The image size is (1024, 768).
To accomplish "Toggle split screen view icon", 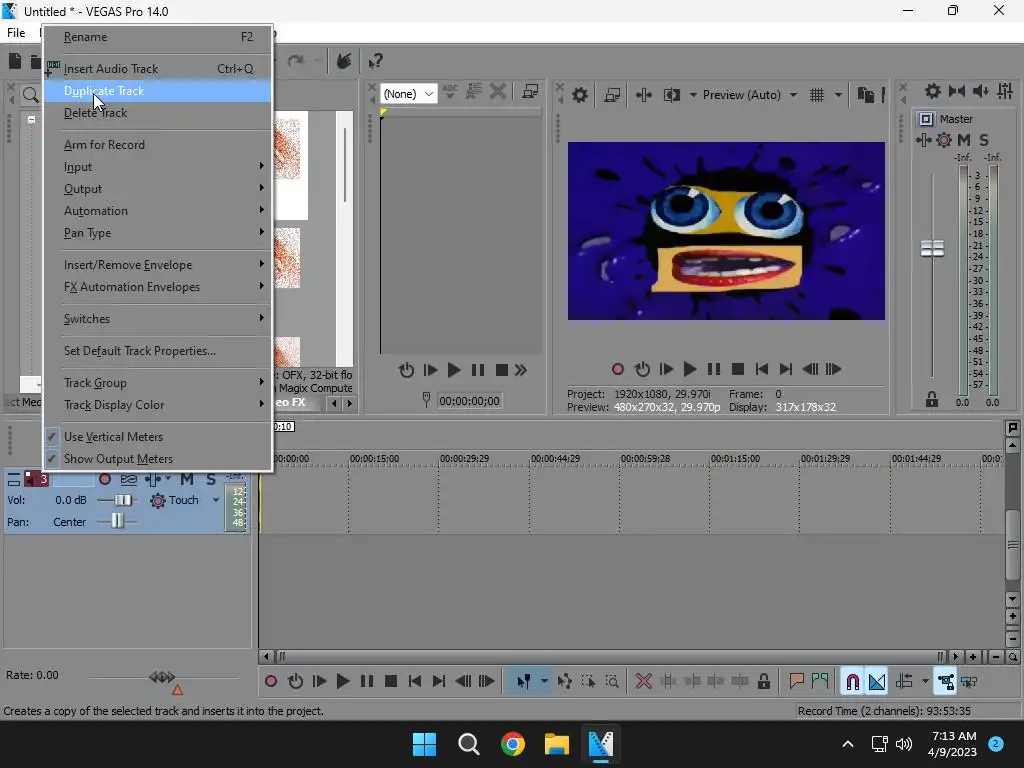I will click(x=671, y=95).
